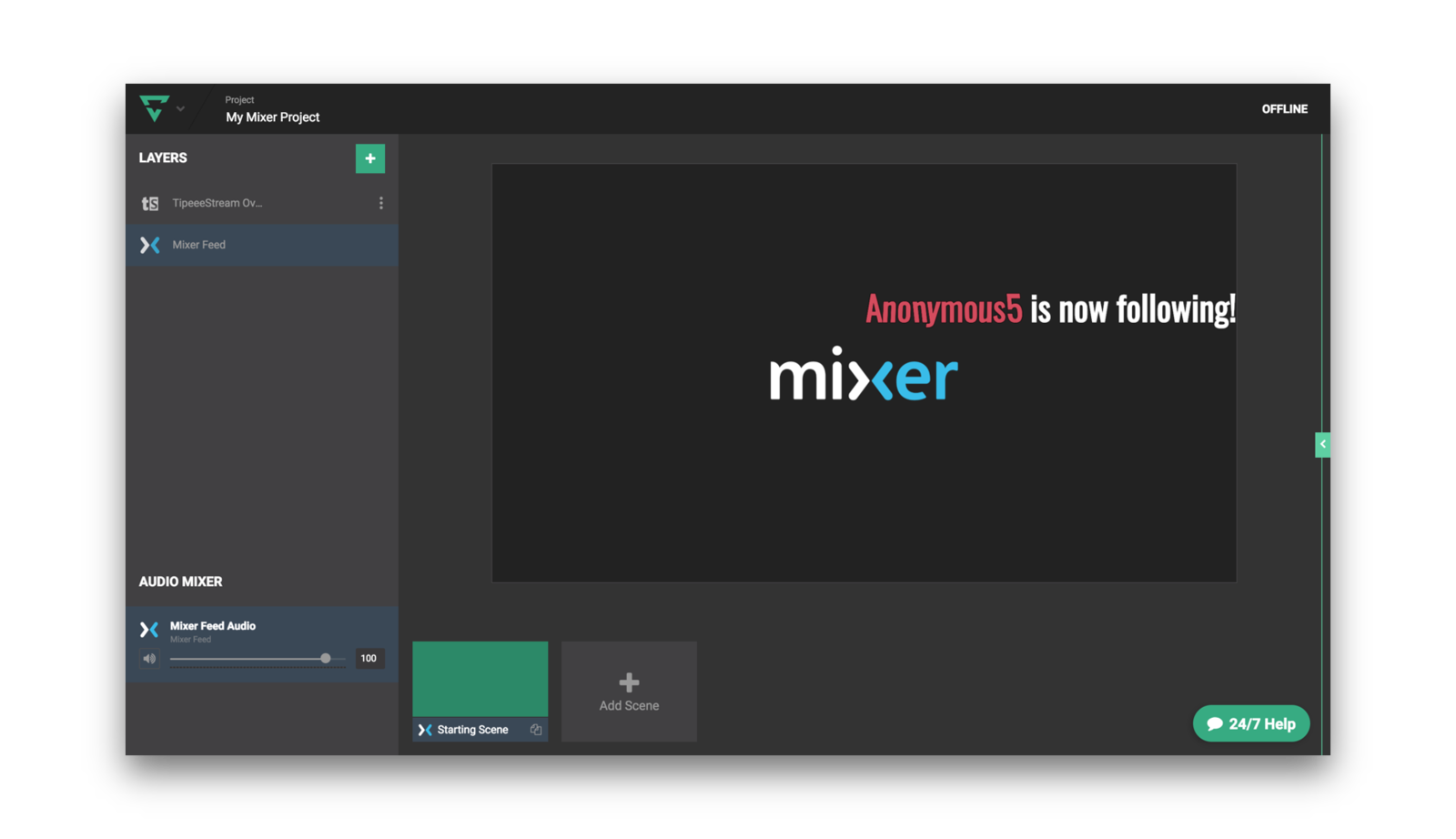Viewport: 1456px width, 839px height.
Task: Click the TipeeeStream layer icon
Action: point(150,204)
